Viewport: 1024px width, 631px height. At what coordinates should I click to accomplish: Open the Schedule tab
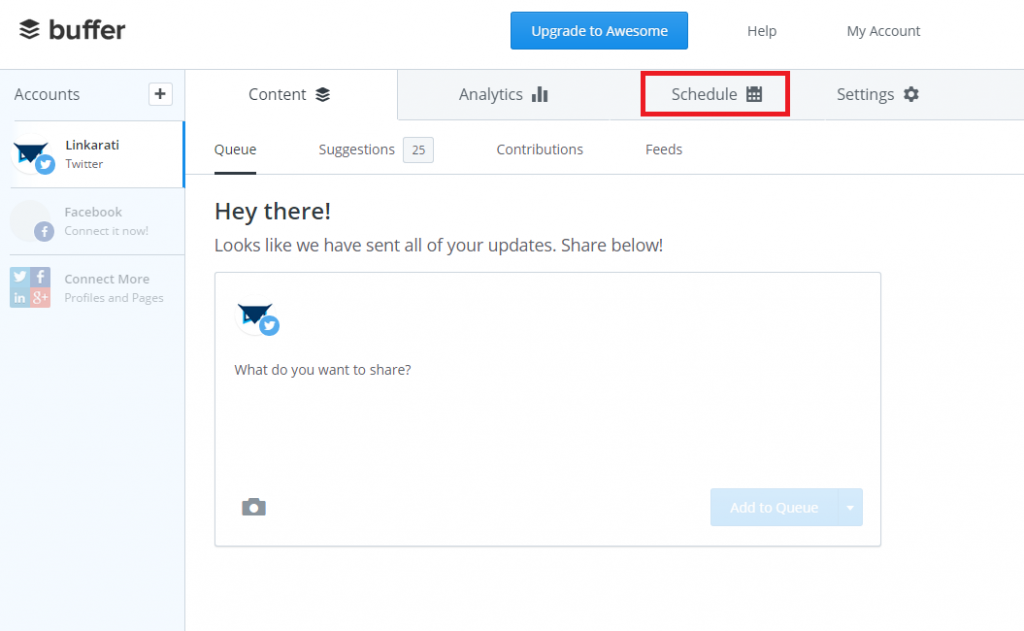(x=716, y=94)
